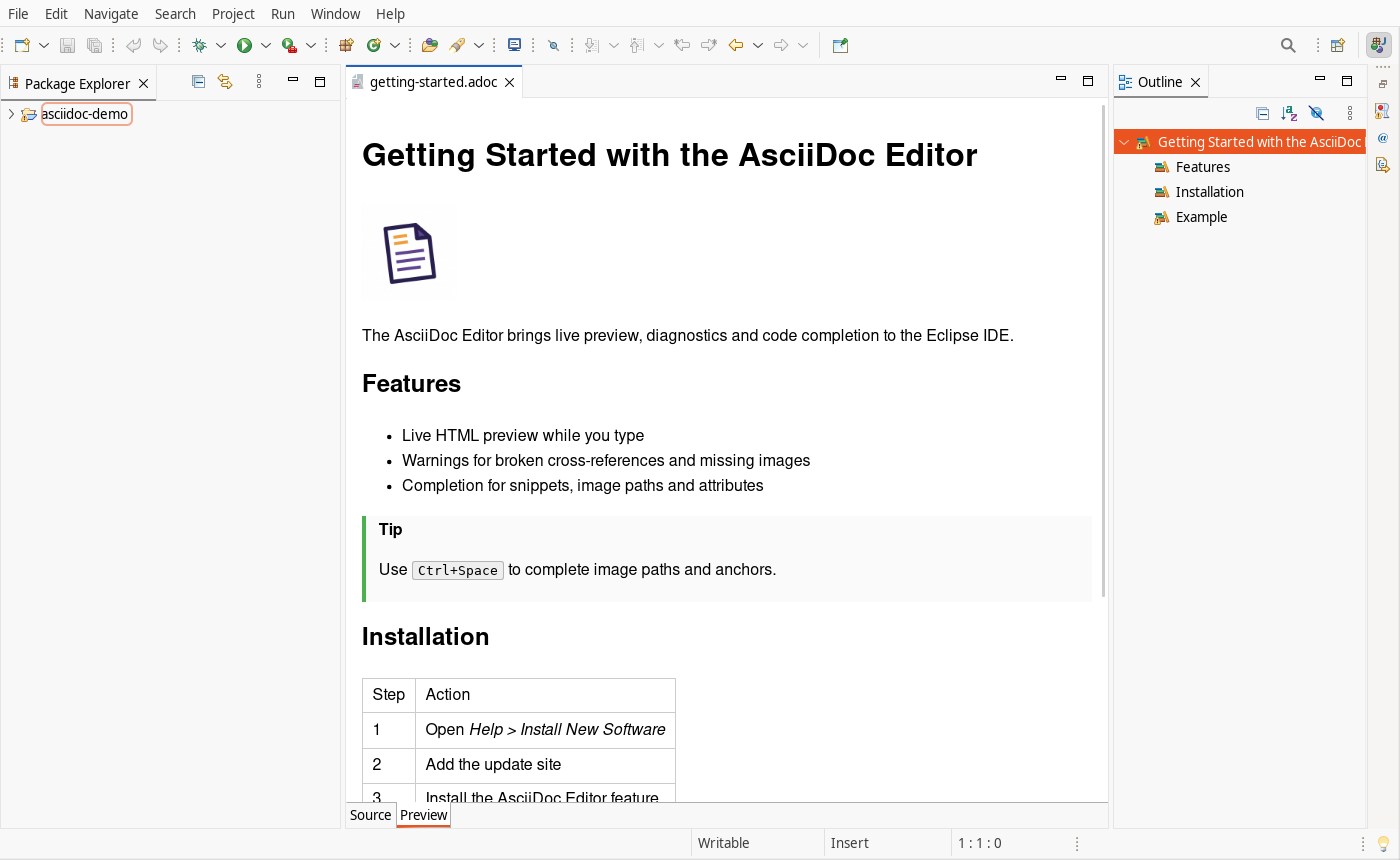Select the Preview editor tab

click(424, 815)
